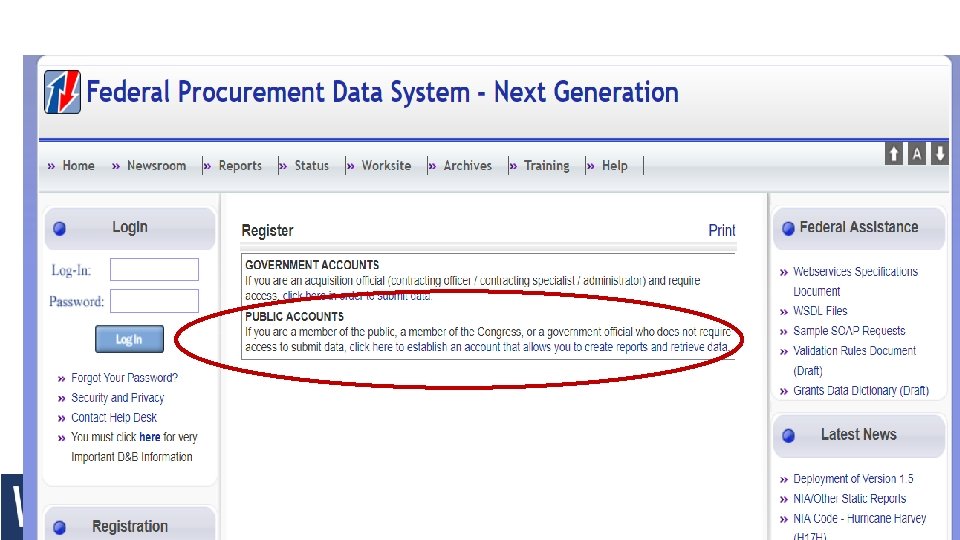Screen dimensions: 960x540
Task: Open NIA Code Hurricane Harvey news link
Action: tap(860, 526)
